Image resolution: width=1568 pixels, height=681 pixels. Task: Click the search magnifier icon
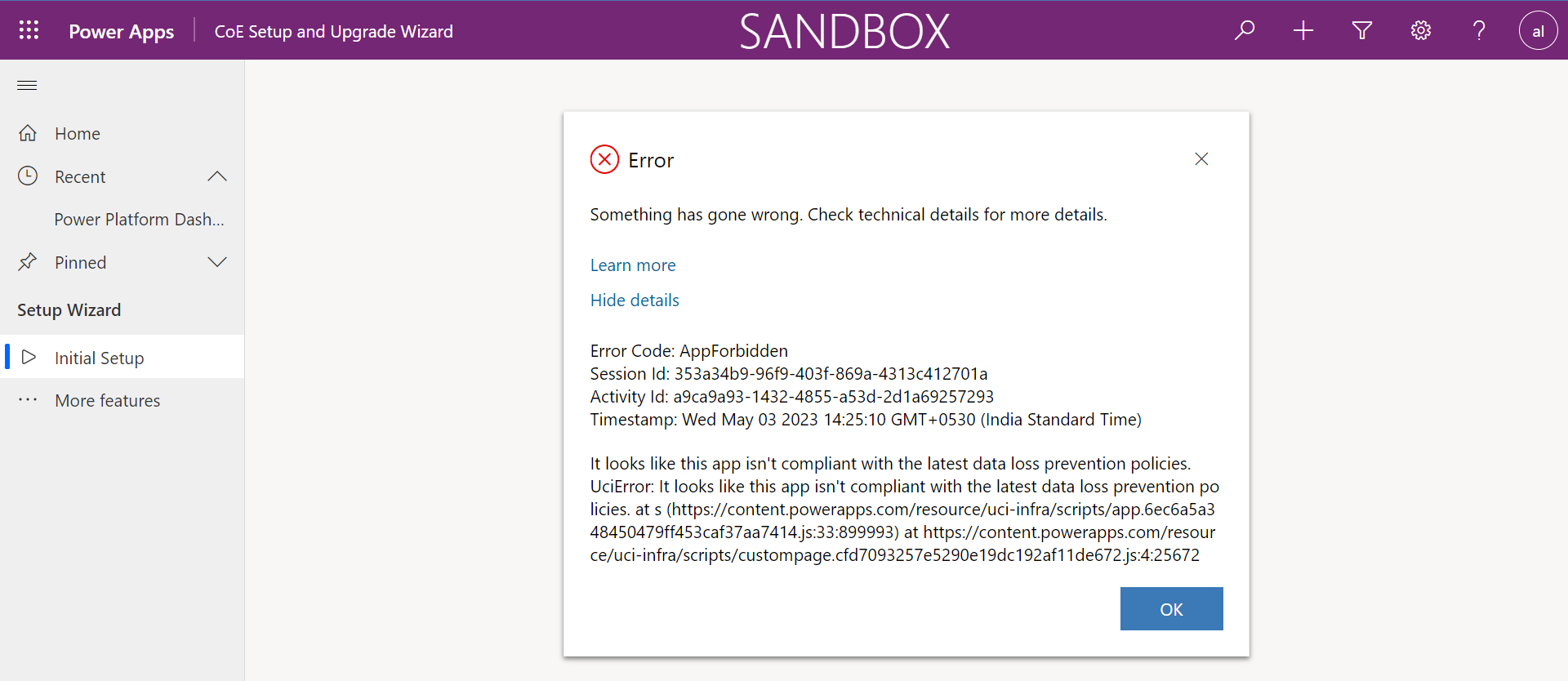pyautogui.click(x=1245, y=30)
